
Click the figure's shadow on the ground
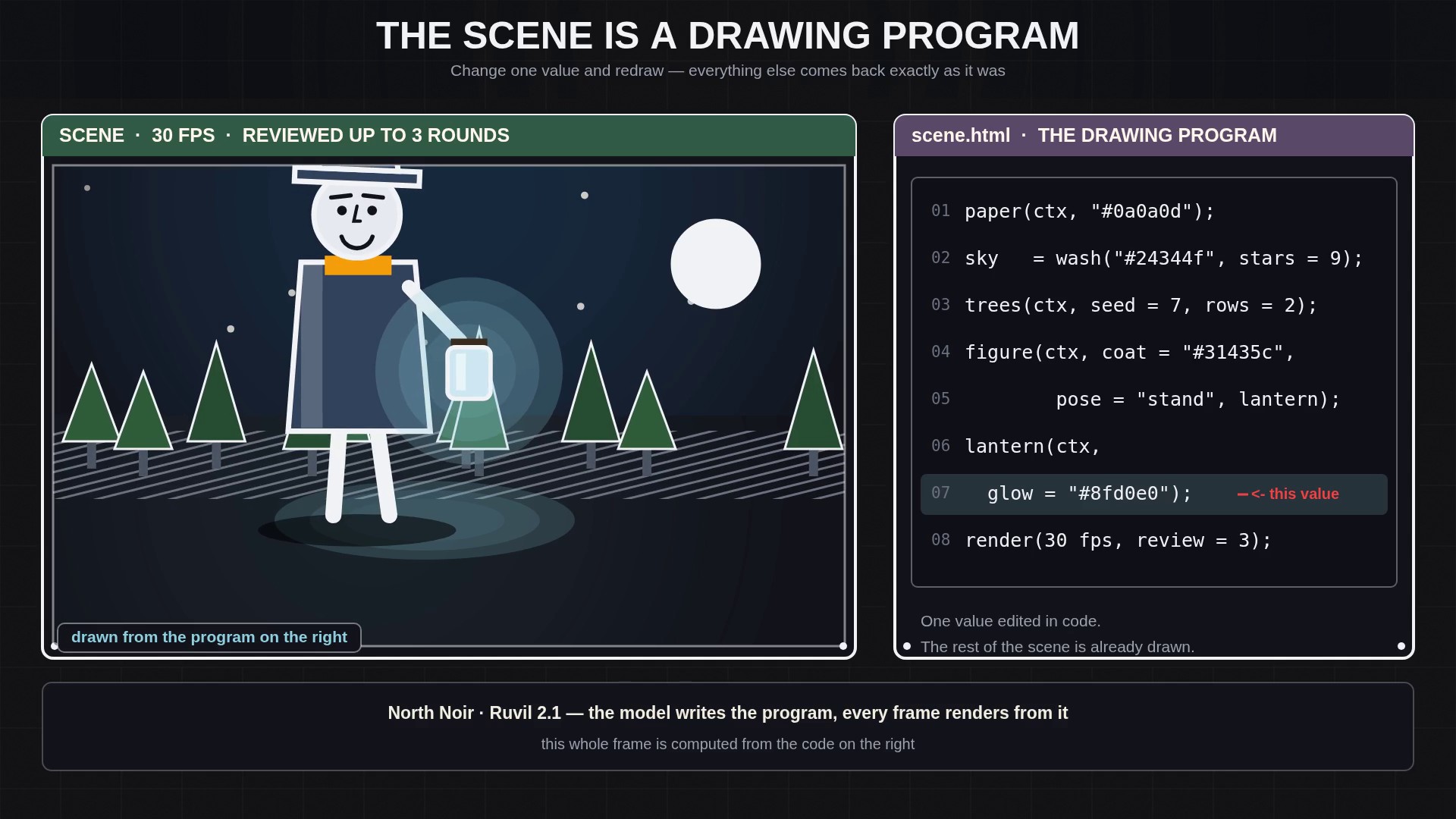coord(356,530)
